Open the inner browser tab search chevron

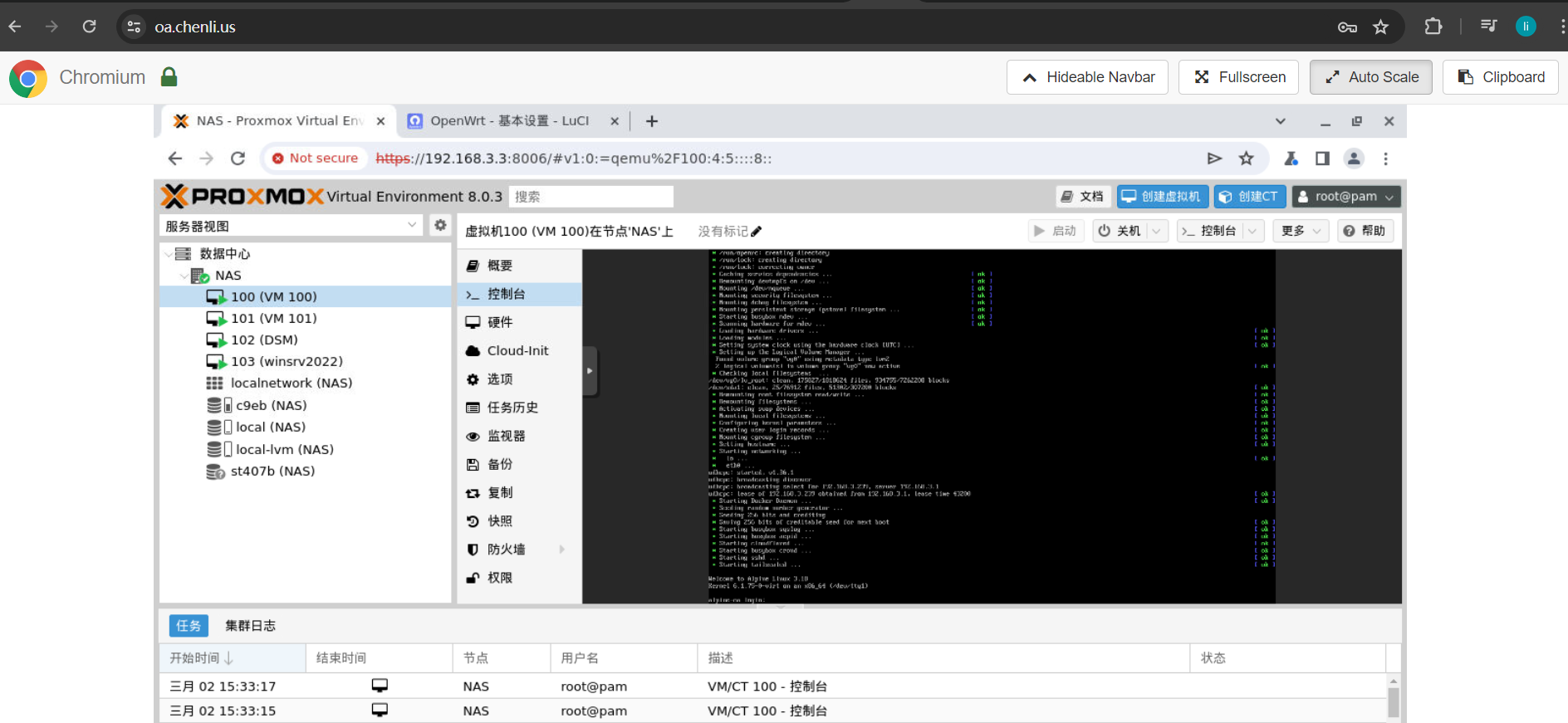1281,121
